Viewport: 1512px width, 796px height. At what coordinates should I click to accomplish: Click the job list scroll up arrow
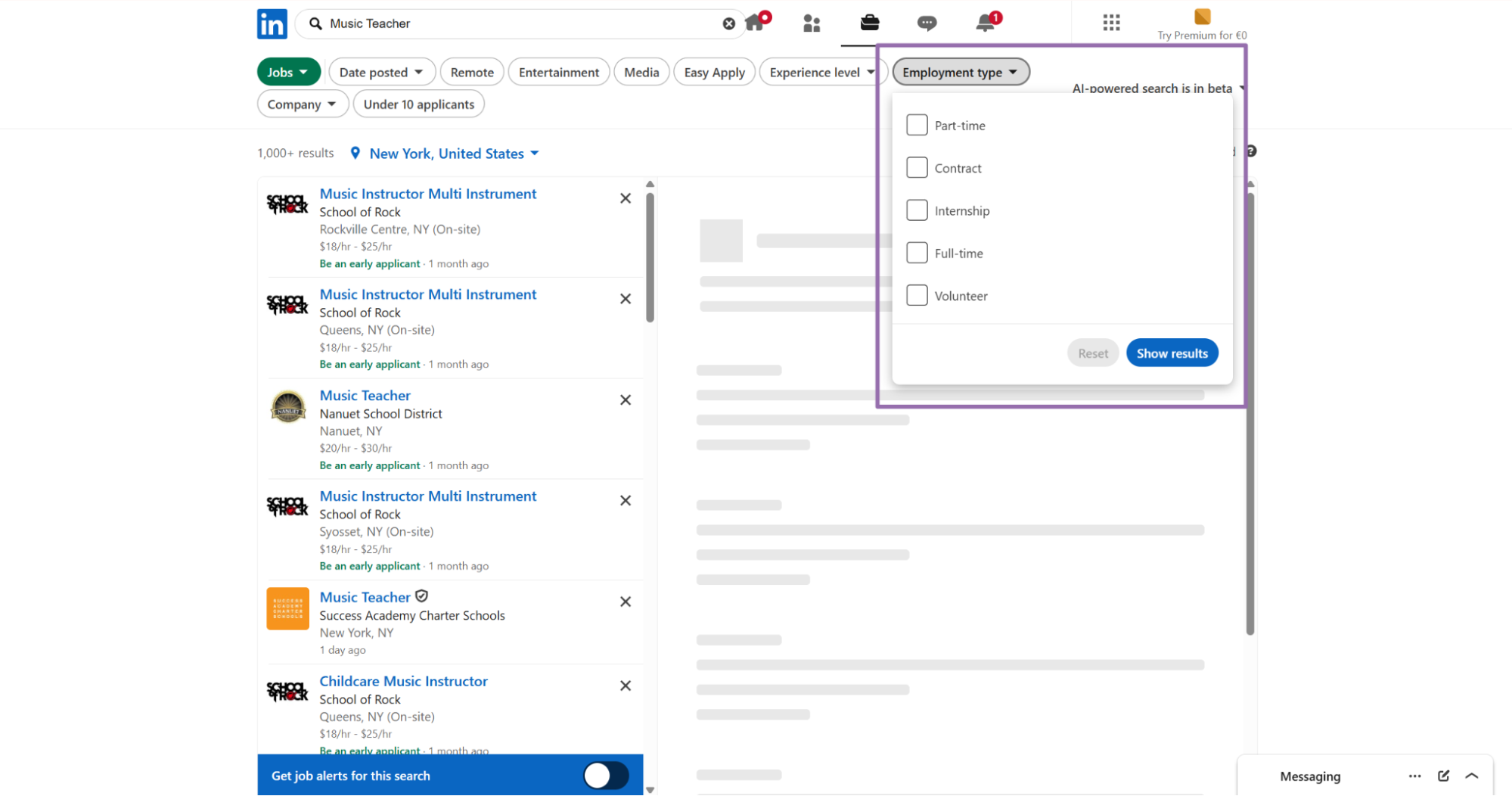click(x=650, y=184)
